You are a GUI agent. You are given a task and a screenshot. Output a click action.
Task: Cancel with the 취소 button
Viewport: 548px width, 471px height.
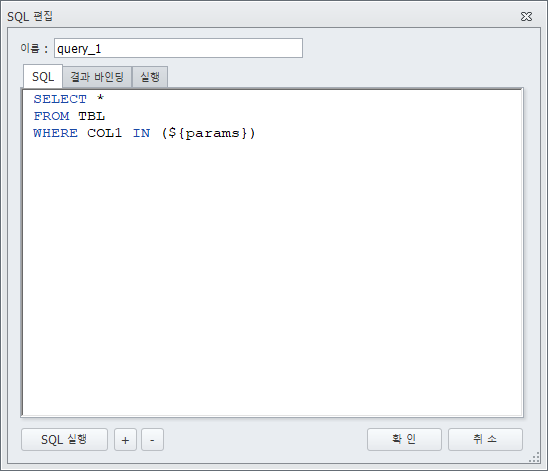485,439
